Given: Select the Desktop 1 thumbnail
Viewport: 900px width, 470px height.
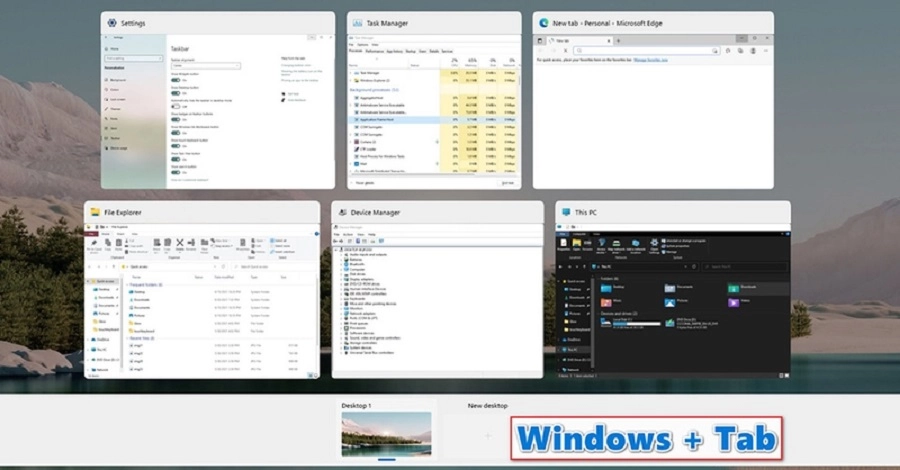Looking at the screenshot, I should pos(386,434).
